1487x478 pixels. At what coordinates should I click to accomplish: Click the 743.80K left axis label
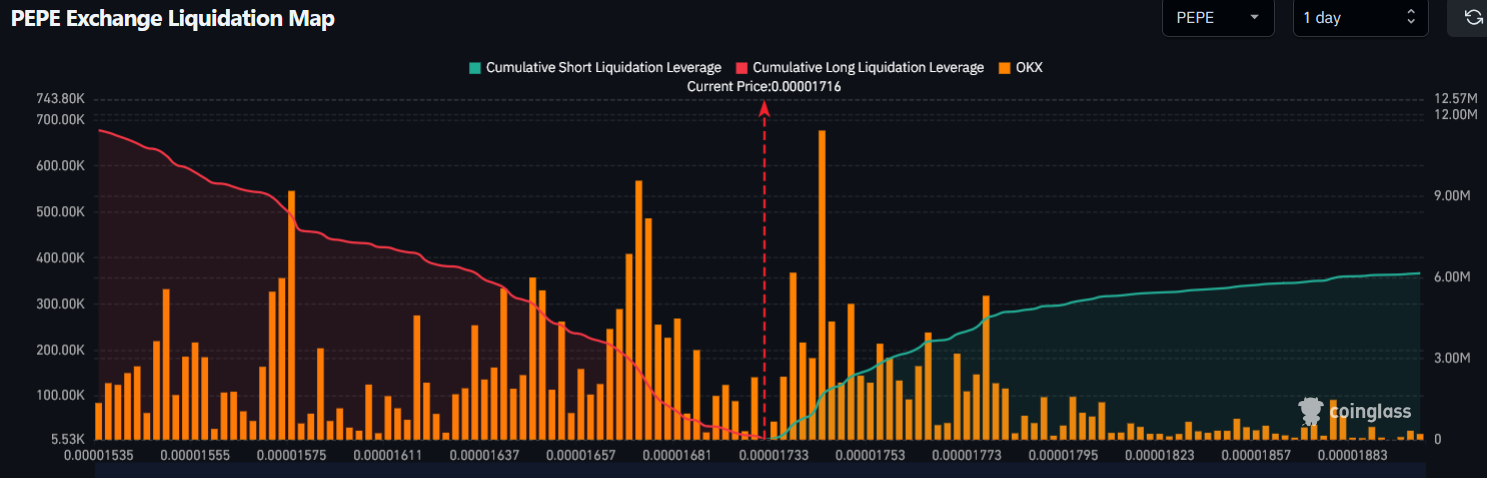pos(59,99)
